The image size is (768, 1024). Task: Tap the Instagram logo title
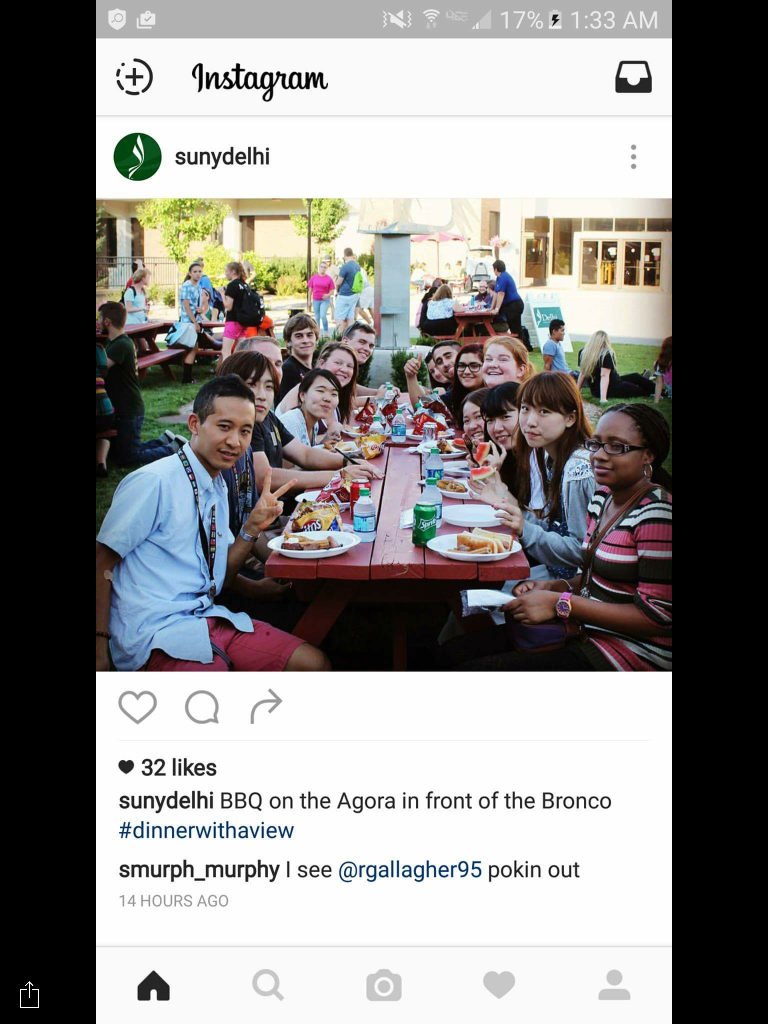[x=259, y=80]
